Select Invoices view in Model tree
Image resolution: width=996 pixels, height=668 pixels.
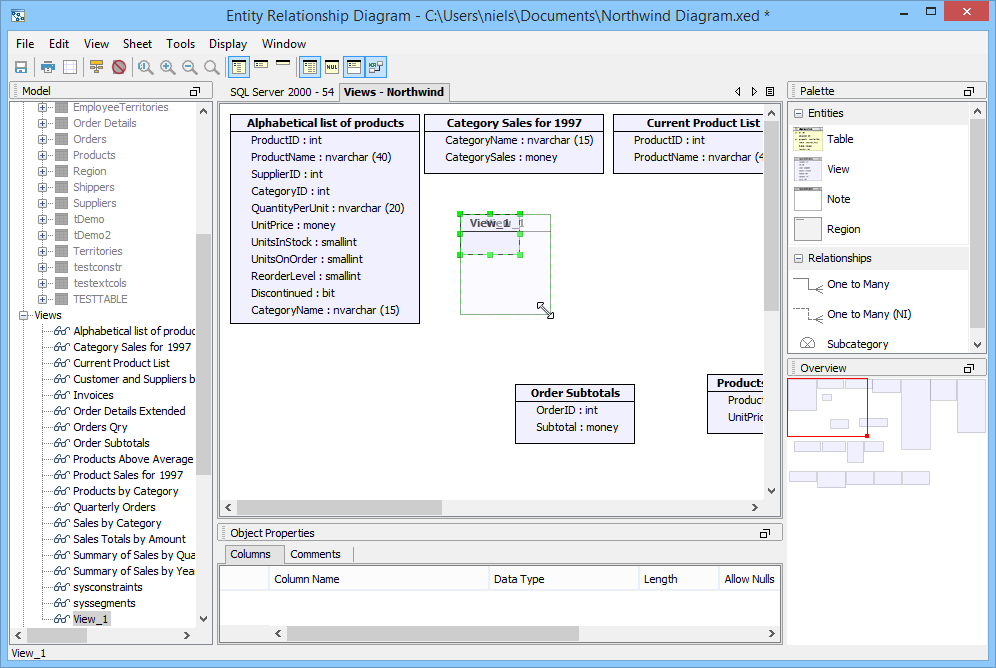point(93,395)
